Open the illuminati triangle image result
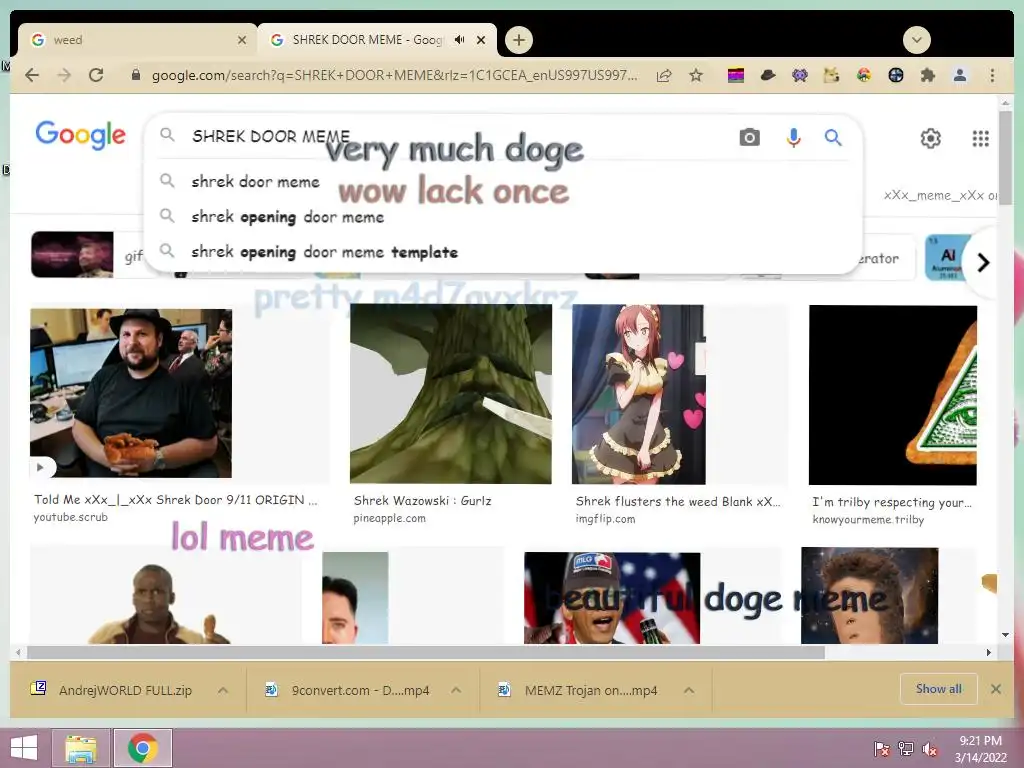 coord(893,395)
